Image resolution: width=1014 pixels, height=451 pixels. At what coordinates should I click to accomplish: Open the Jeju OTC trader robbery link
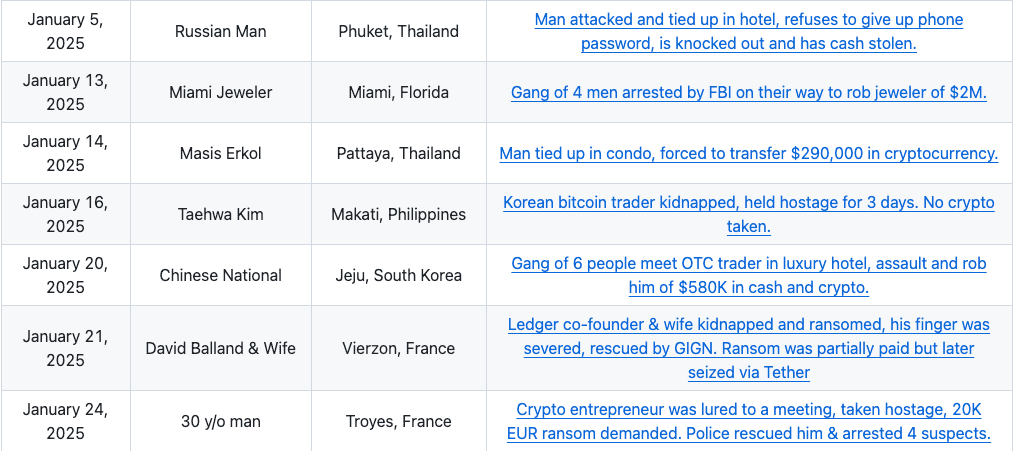click(x=749, y=276)
